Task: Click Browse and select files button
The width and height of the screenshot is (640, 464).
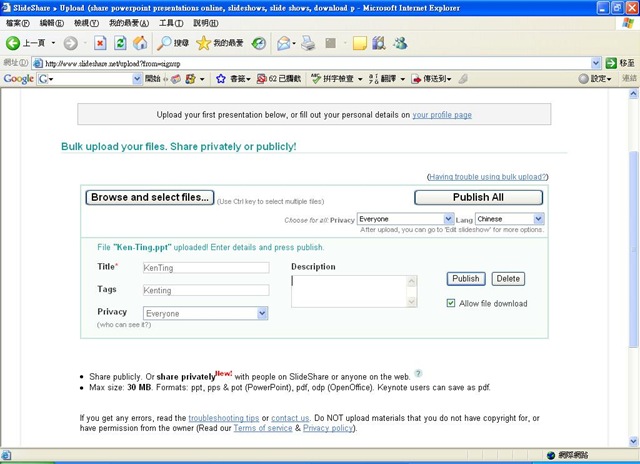Action: [150, 198]
